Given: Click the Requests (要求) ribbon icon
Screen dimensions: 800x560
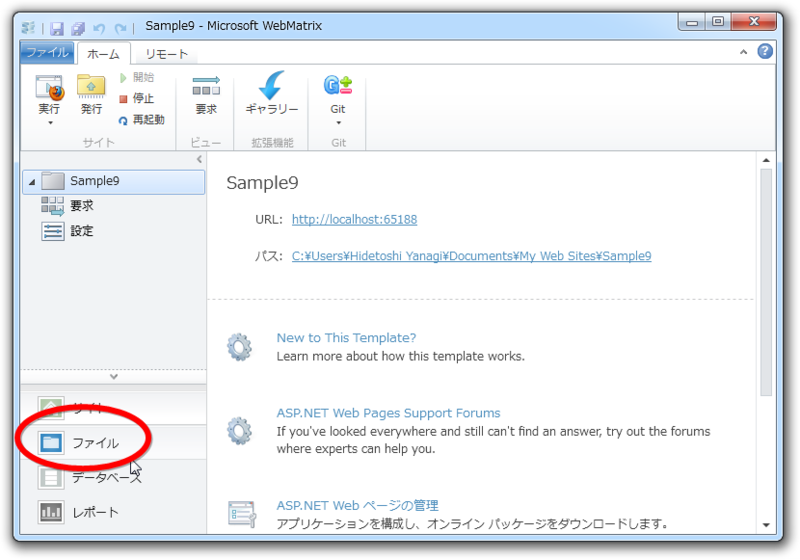Looking at the screenshot, I should [206, 86].
